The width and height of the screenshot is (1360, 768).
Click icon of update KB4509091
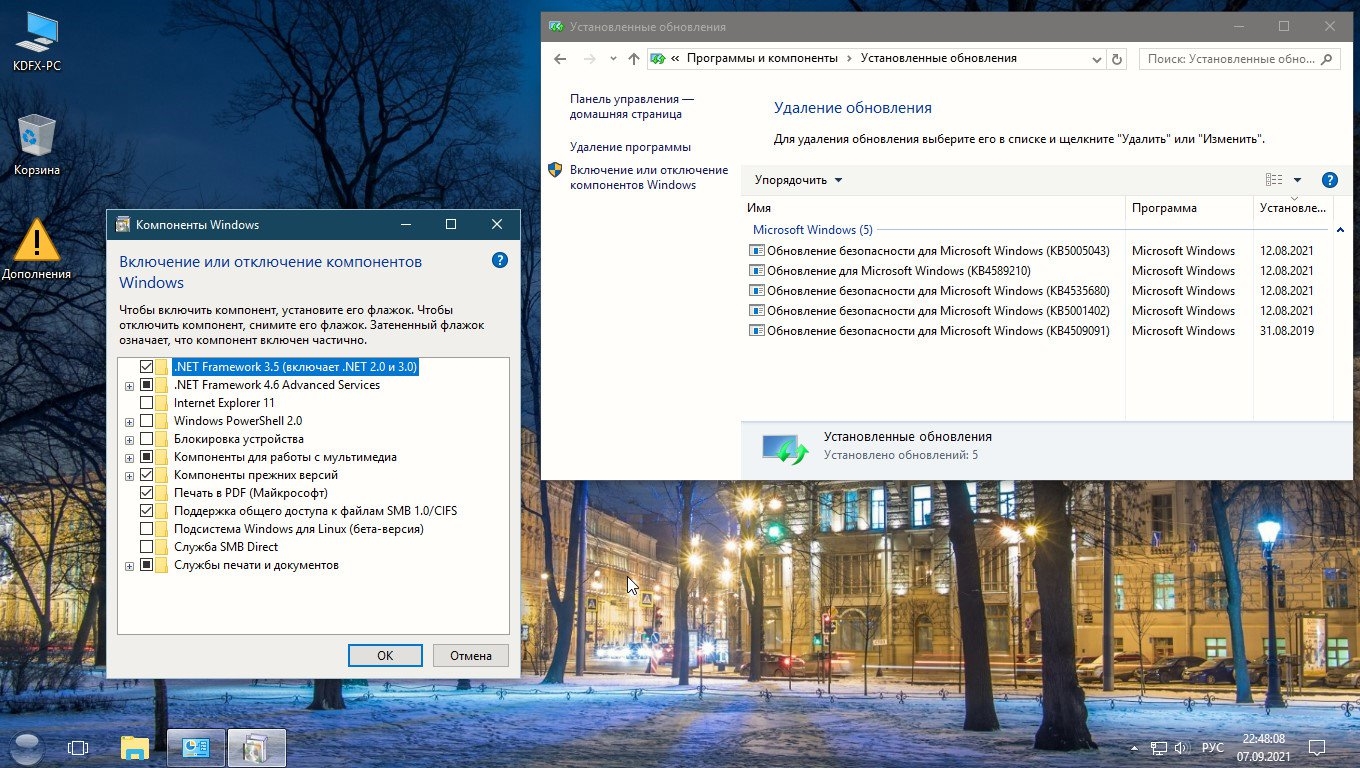756,331
